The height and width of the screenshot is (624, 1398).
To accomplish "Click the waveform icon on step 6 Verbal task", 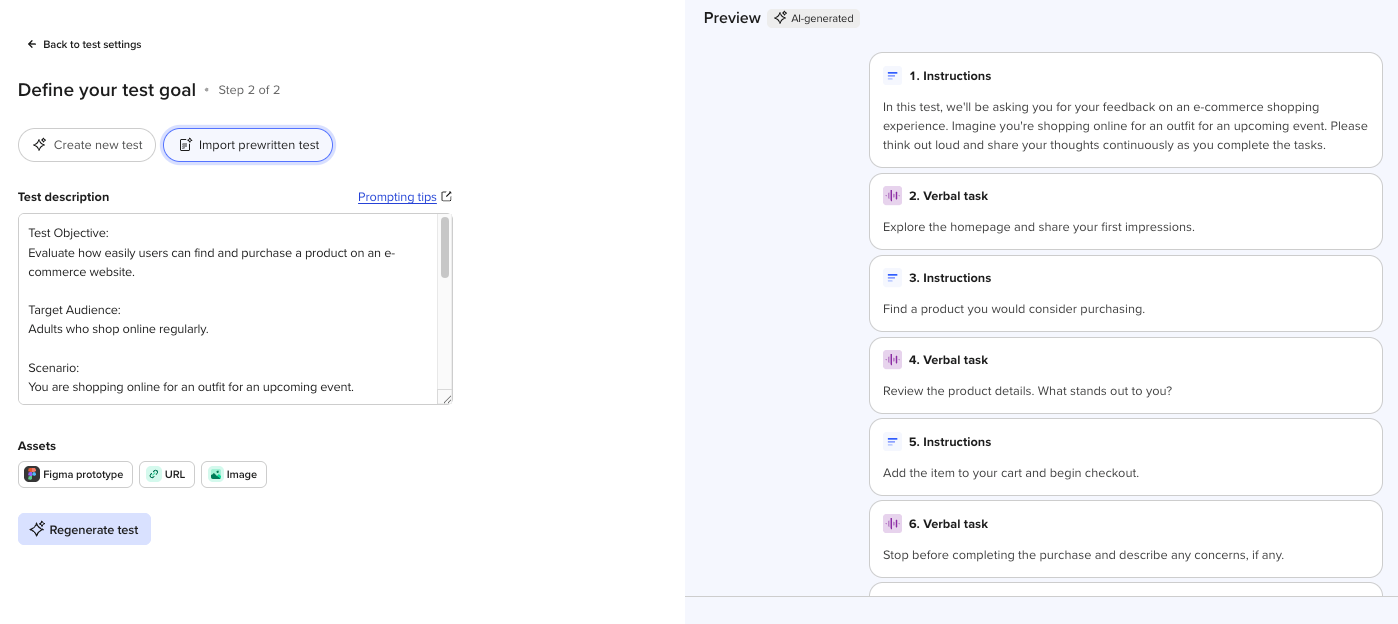I will point(892,523).
